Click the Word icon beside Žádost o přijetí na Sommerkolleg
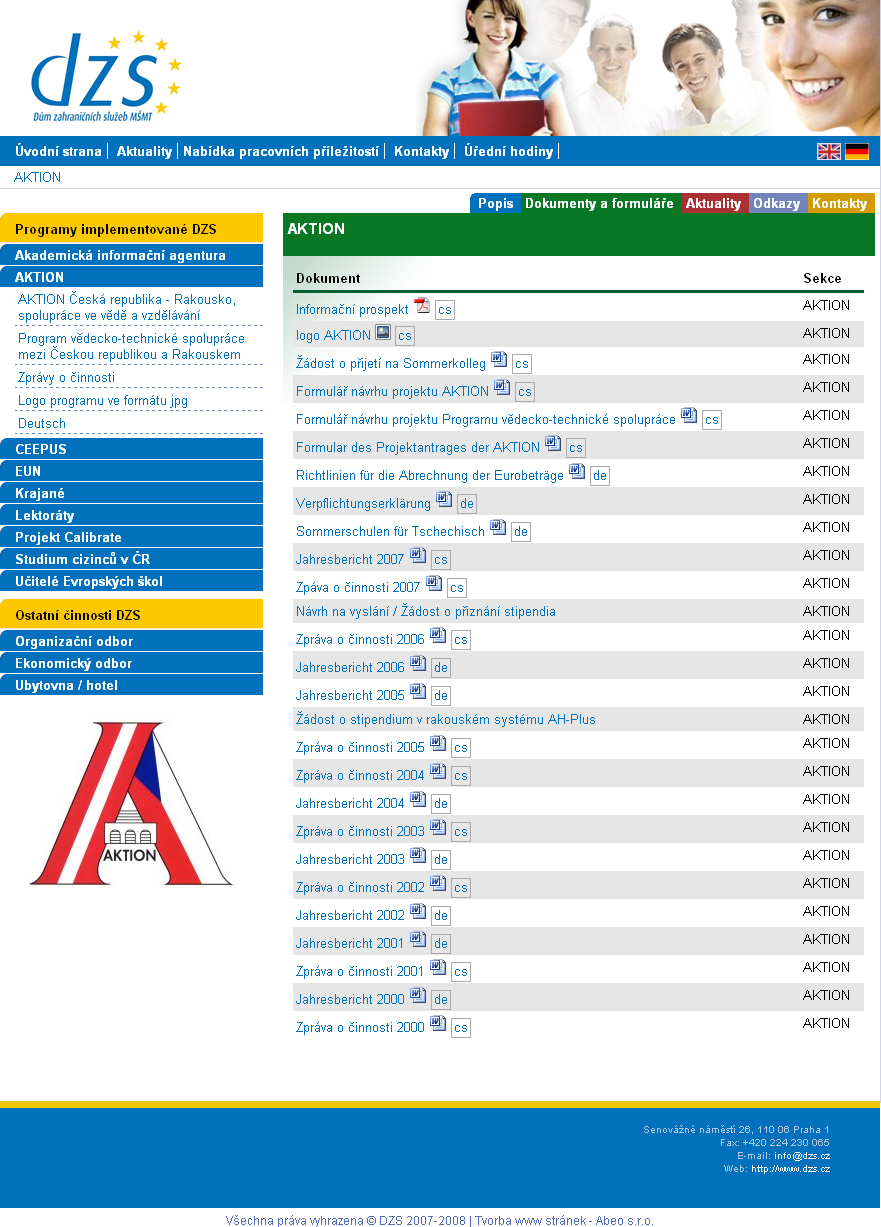Viewport: 881px width, 1227px height. tap(499, 360)
